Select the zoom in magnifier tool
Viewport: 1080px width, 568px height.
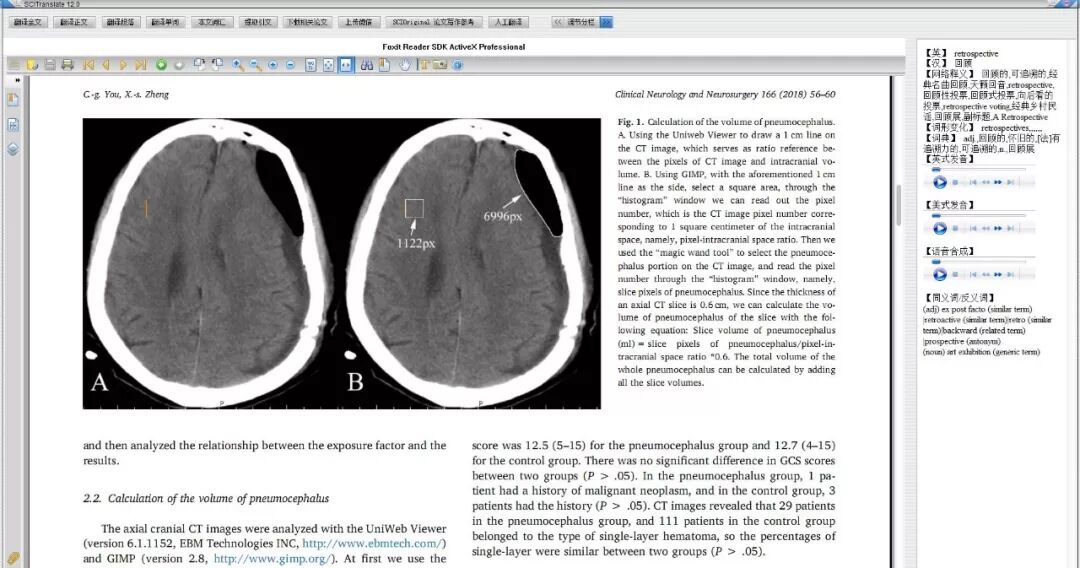point(238,65)
